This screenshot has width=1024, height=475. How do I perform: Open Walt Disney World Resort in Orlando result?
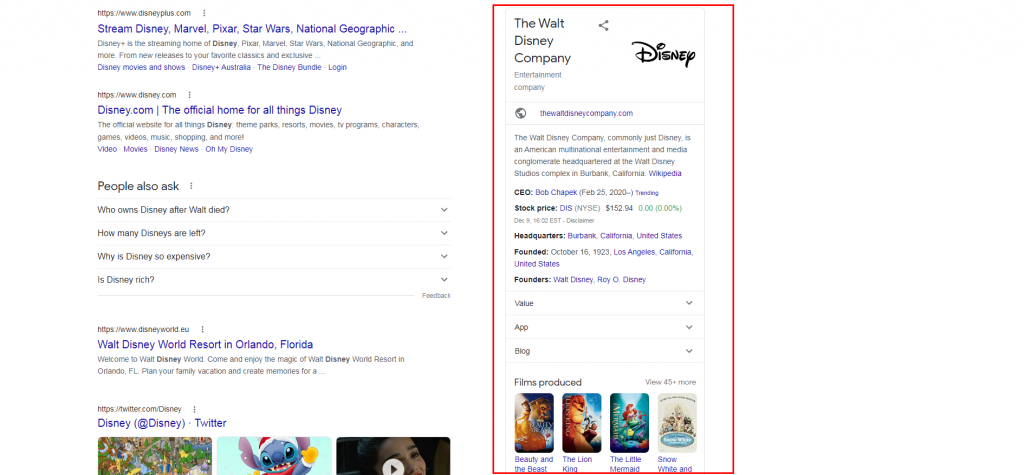pos(205,344)
